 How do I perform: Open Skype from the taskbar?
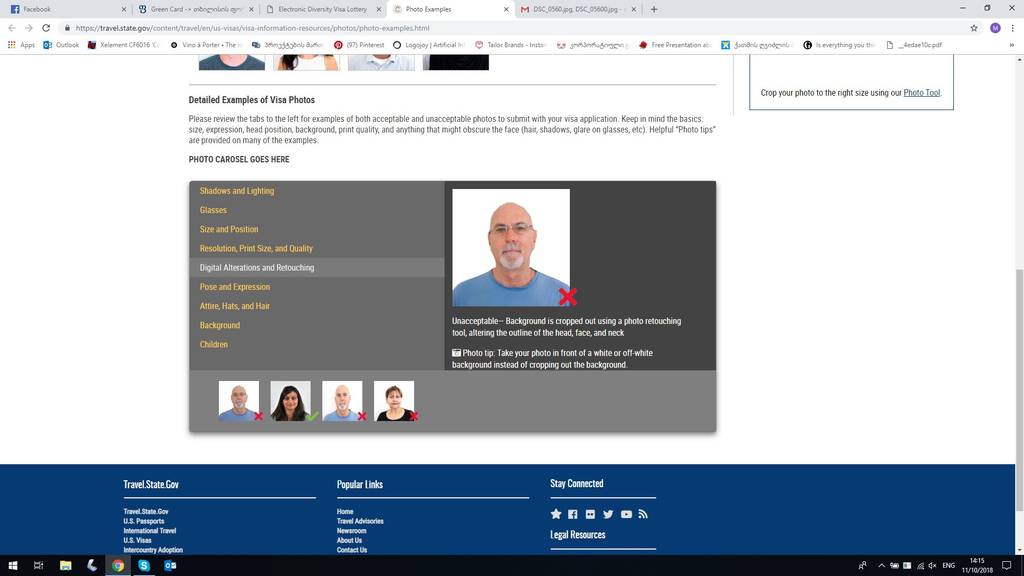tap(144, 566)
